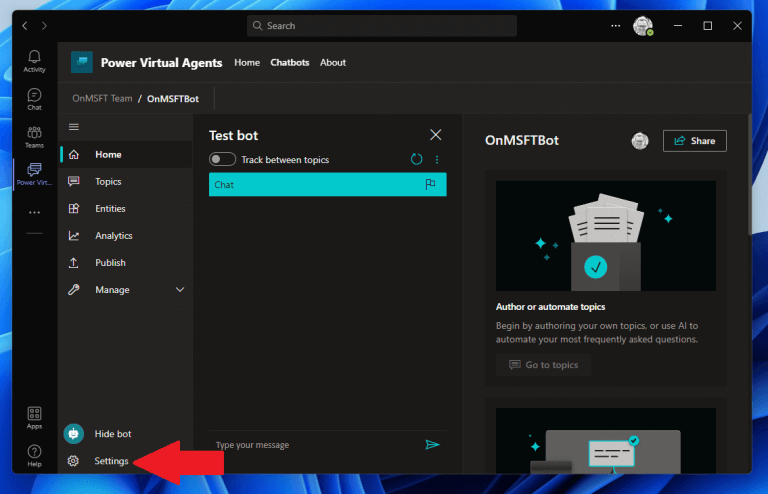
Task: Click the Analytics chart icon
Action: pyautogui.click(x=74, y=235)
